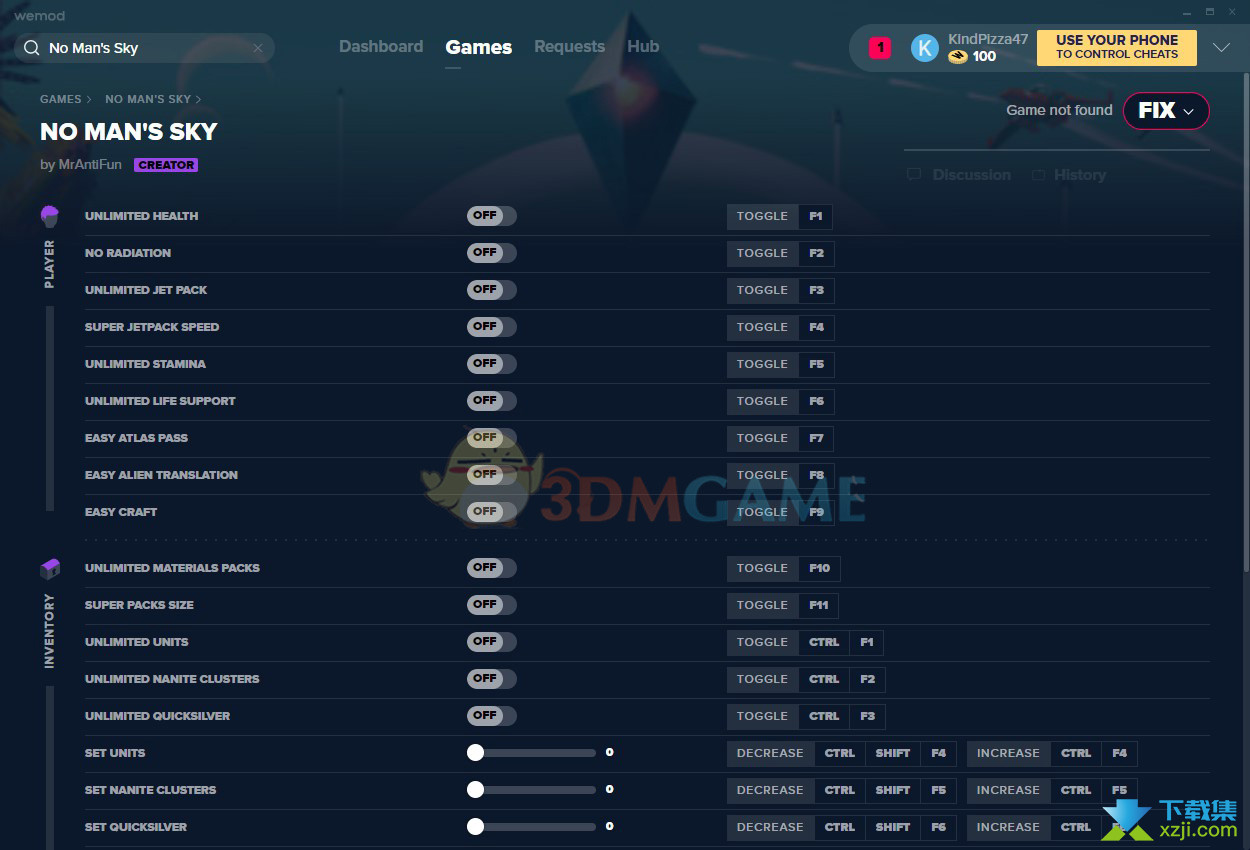
Task: Click INCREASE button for Set Units
Action: 1008,753
